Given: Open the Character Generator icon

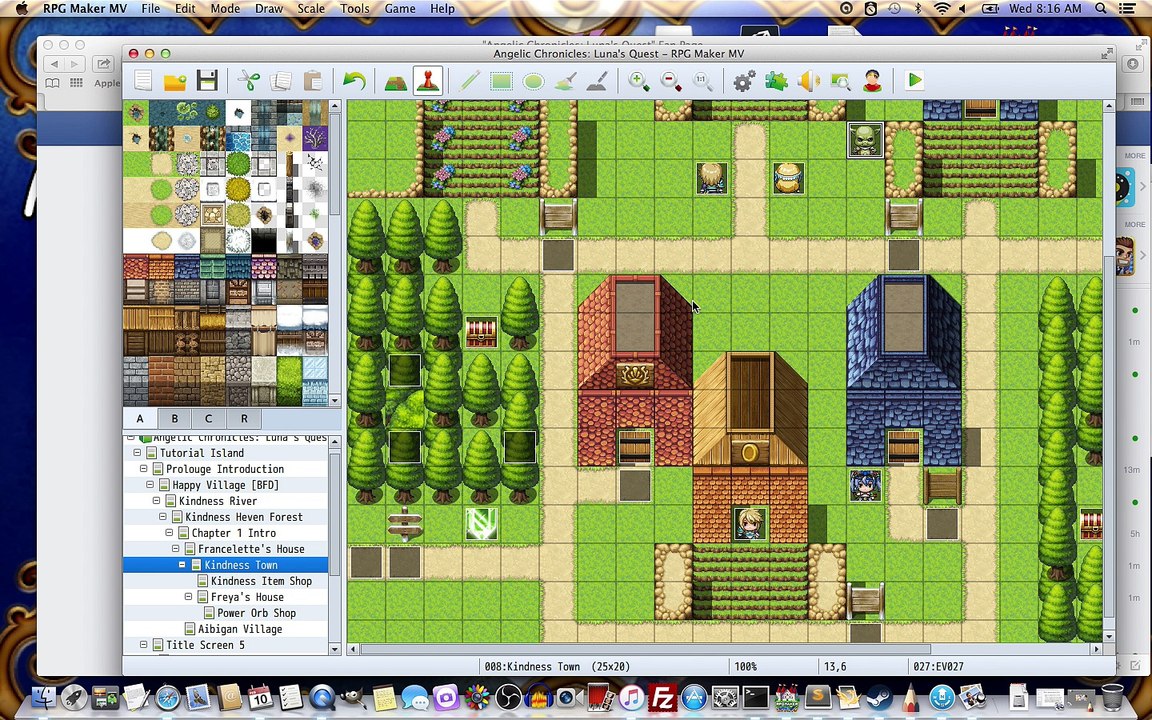Looking at the screenshot, I should [872, 80].
